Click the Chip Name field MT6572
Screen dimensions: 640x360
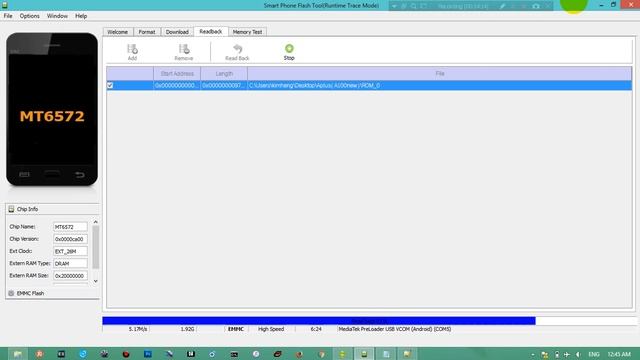coord(70,227)
